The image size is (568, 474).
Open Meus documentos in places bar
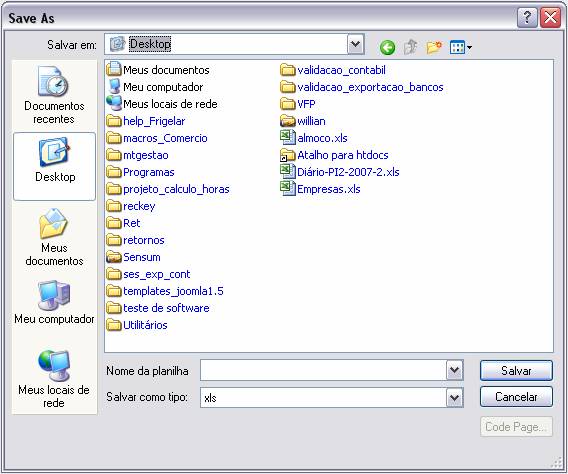(x=54, y=237)
